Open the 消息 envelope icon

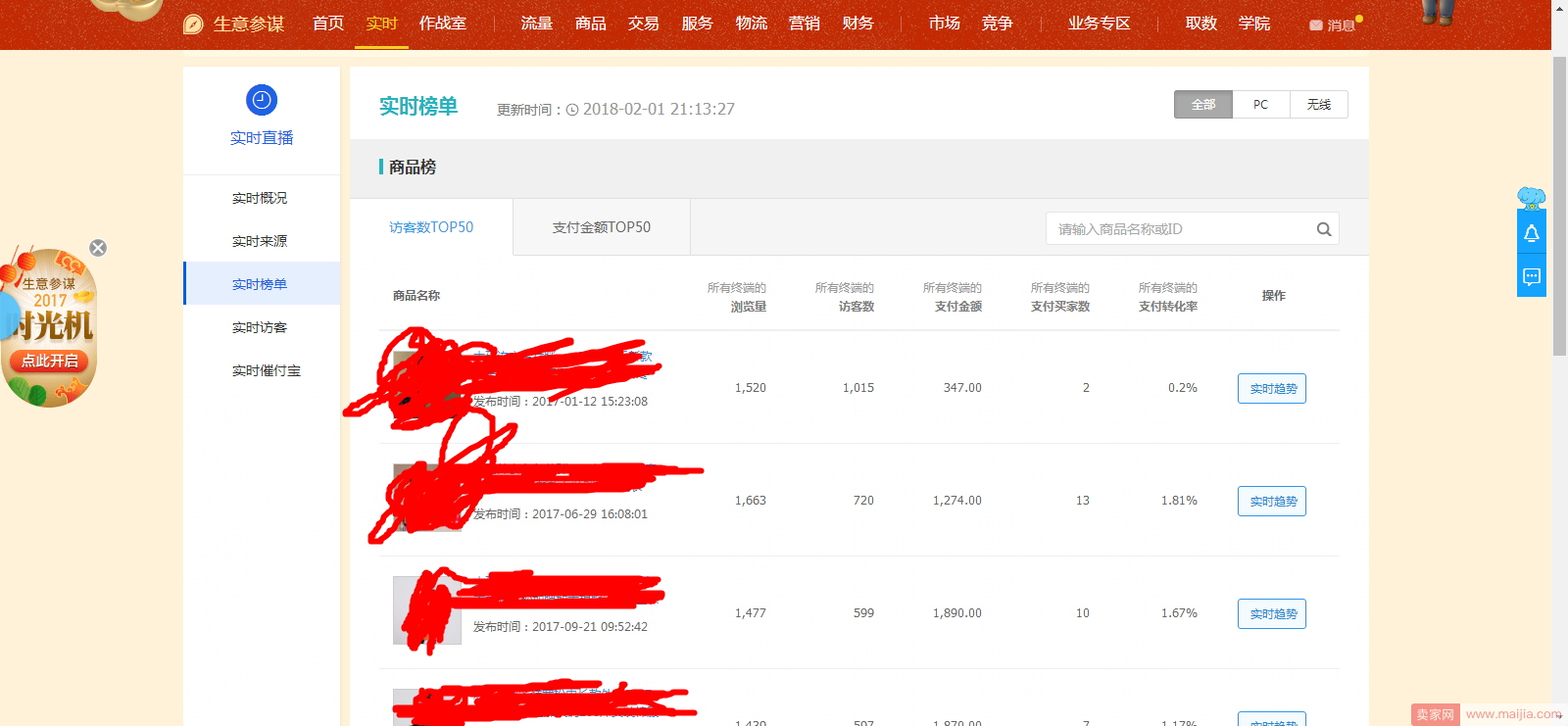[1316, 25]
